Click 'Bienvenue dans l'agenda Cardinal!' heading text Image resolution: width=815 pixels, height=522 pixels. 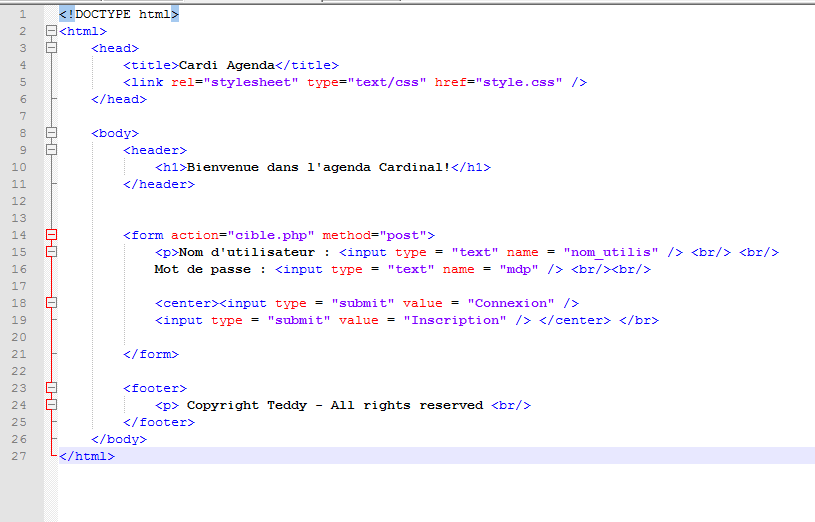click(x=319, y=167)
